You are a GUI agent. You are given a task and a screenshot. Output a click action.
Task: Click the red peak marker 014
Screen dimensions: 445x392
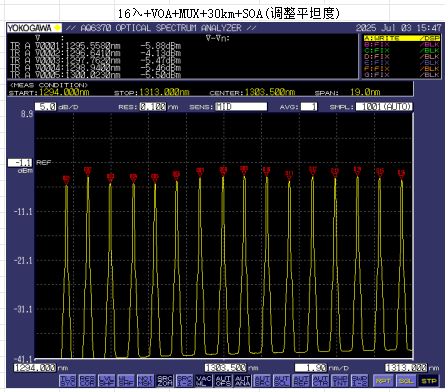(x=358, y=171)
